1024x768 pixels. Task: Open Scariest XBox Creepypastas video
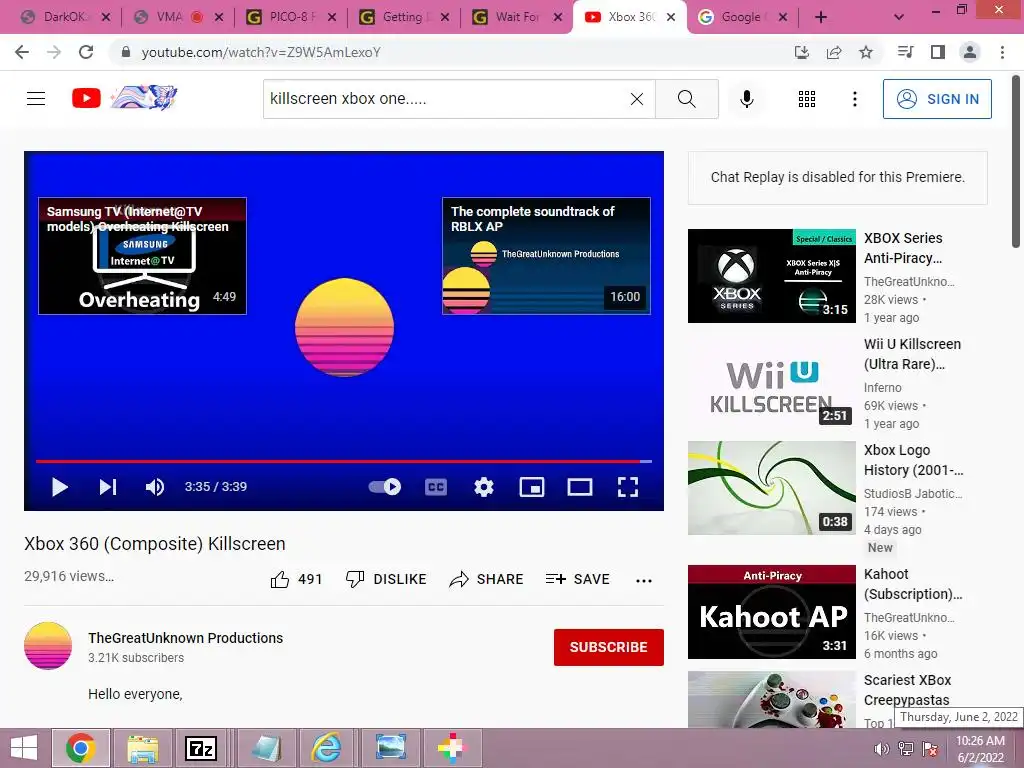(908, 690)
